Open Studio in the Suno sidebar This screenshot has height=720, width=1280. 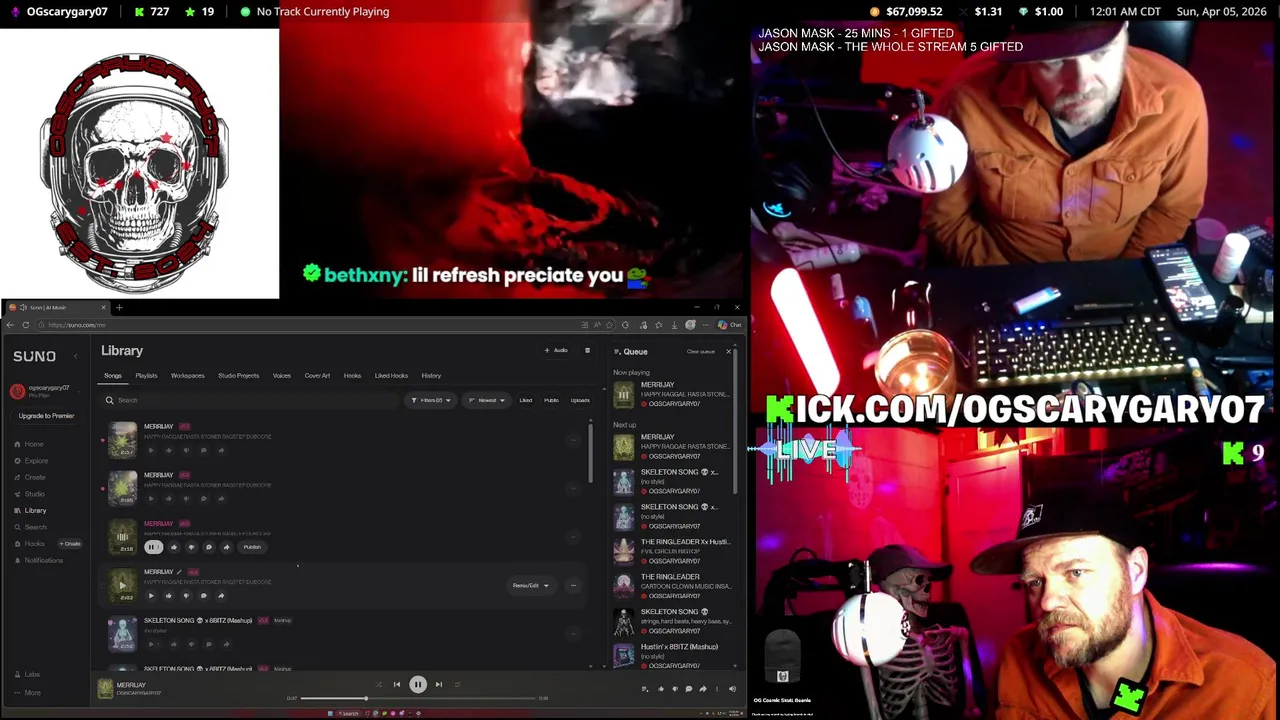[x=34, y=494]
